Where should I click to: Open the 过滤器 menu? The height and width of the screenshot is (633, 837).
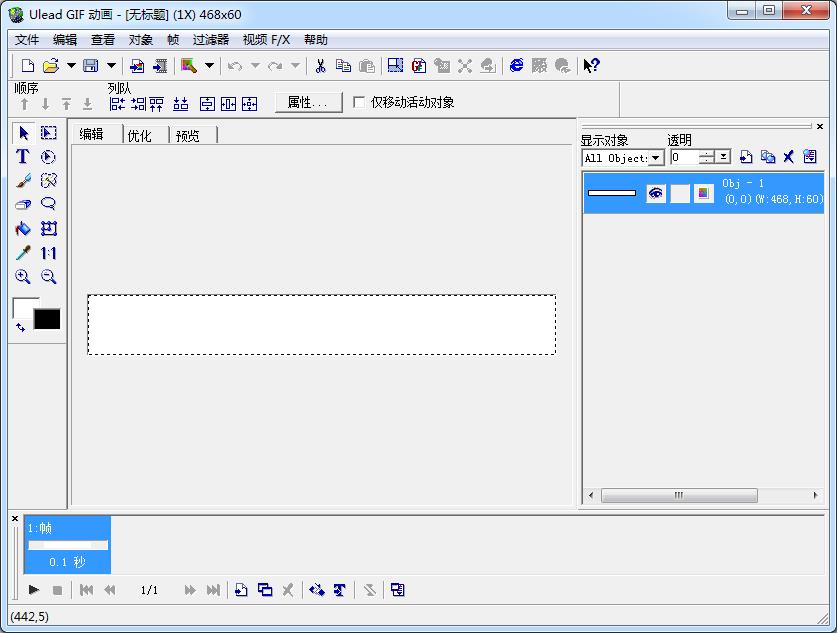[x=210, y=40]
